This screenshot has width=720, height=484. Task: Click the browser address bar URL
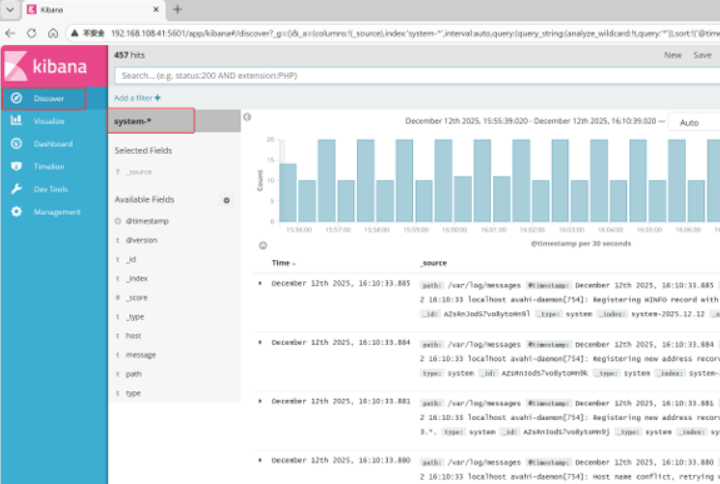coord(413,33)
